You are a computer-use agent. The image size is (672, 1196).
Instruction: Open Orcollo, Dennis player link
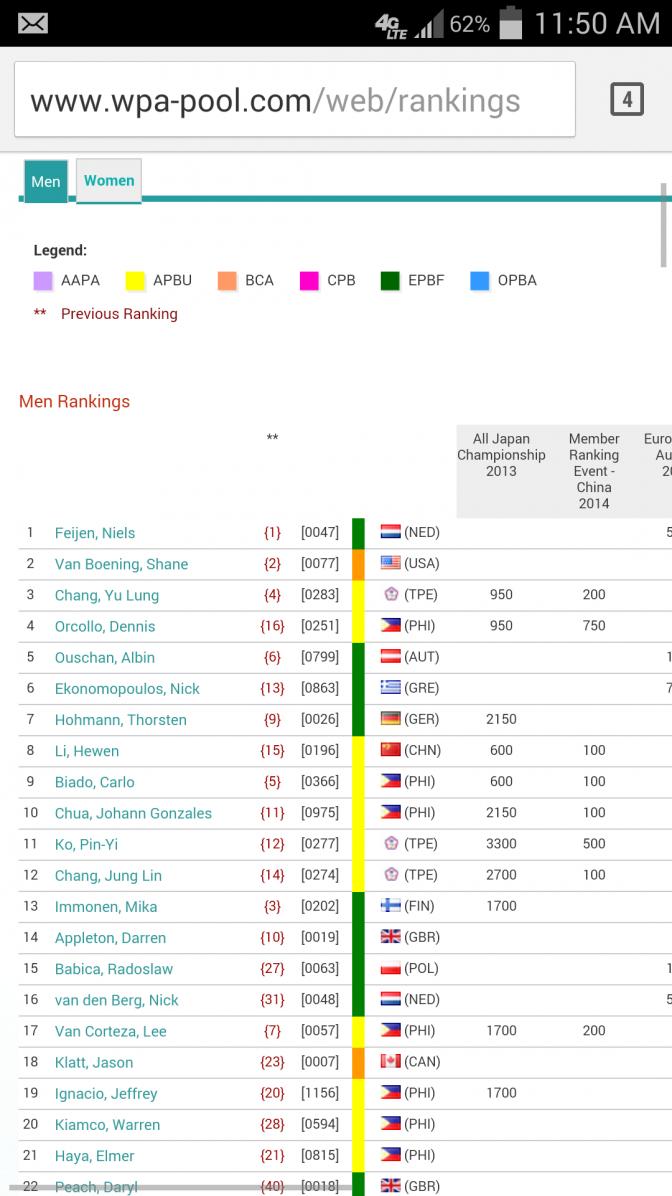(x=105, y=626)
